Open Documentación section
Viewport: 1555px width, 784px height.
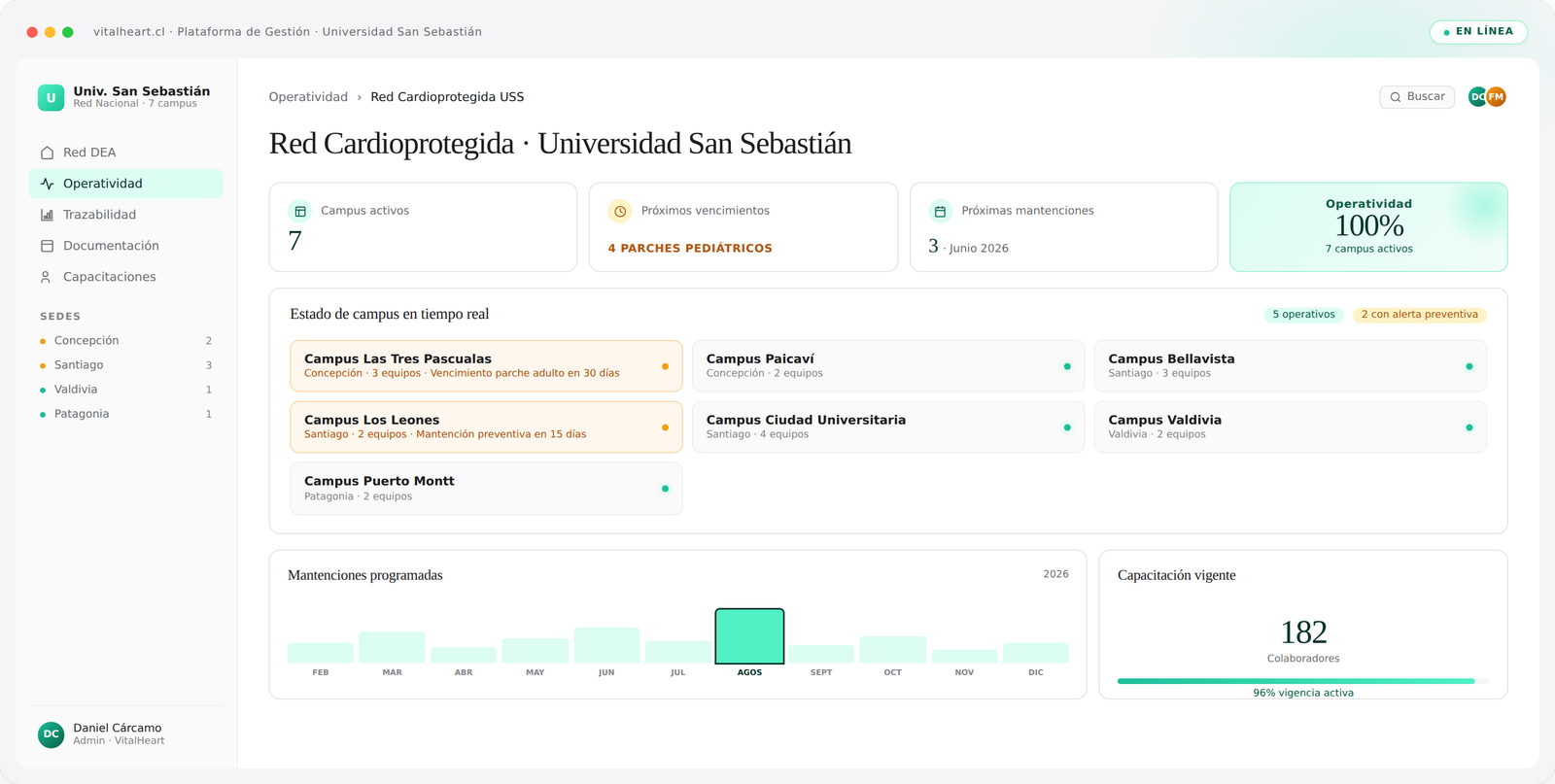pos(126,246)
